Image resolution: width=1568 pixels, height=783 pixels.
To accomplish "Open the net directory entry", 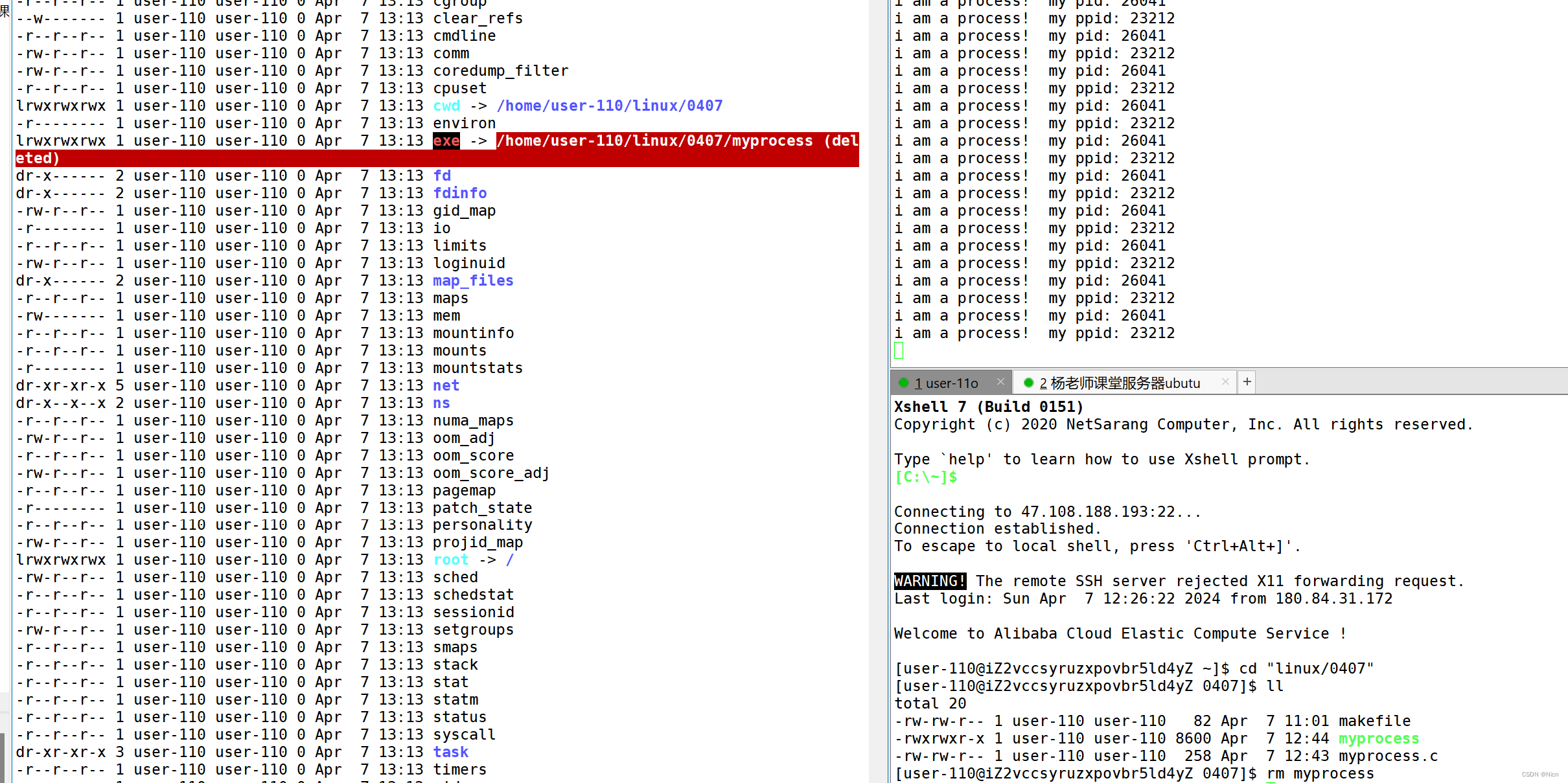I will tap(446, 385).
